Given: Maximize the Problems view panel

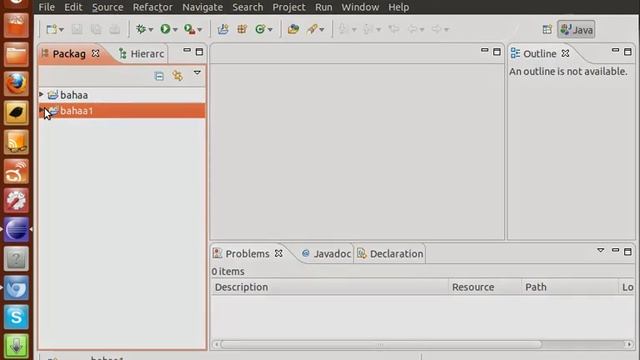Looking at the screenshot, I should [x=628, y=251].
